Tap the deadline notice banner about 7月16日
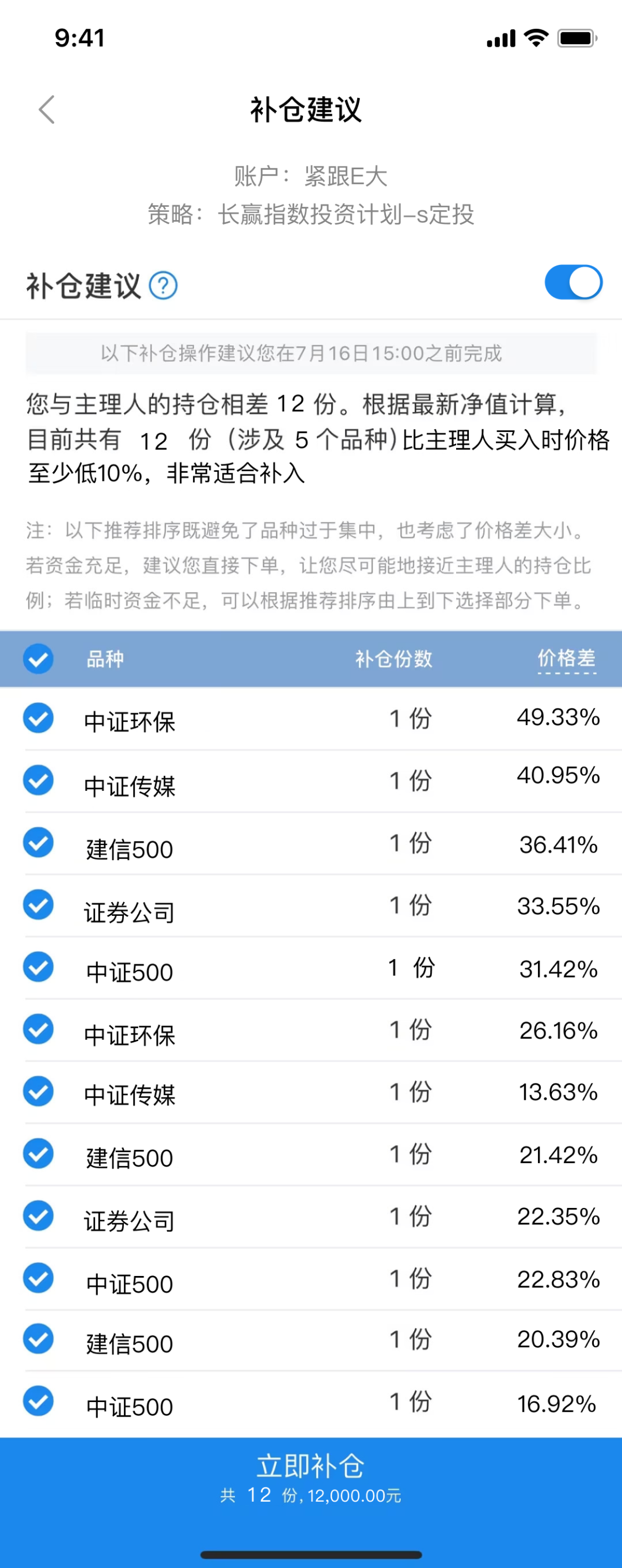 311,353
